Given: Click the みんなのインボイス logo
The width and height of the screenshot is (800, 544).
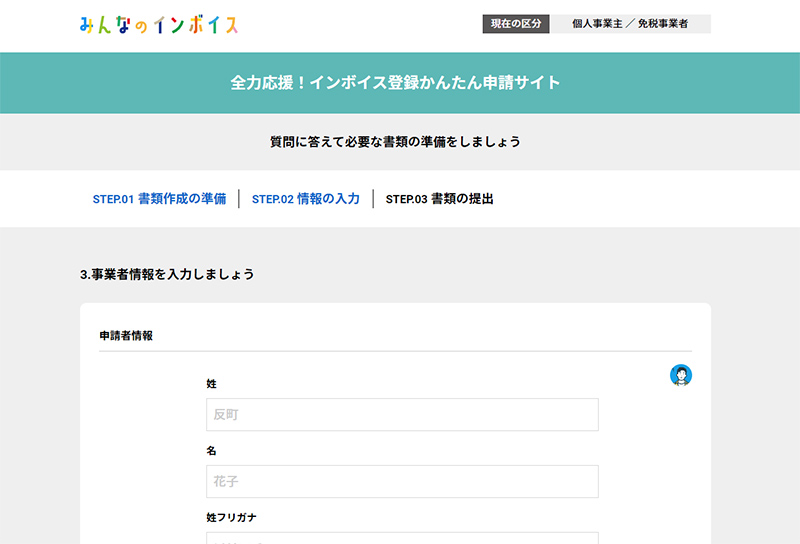Looking at the screenshot, I should coord(159,25).
